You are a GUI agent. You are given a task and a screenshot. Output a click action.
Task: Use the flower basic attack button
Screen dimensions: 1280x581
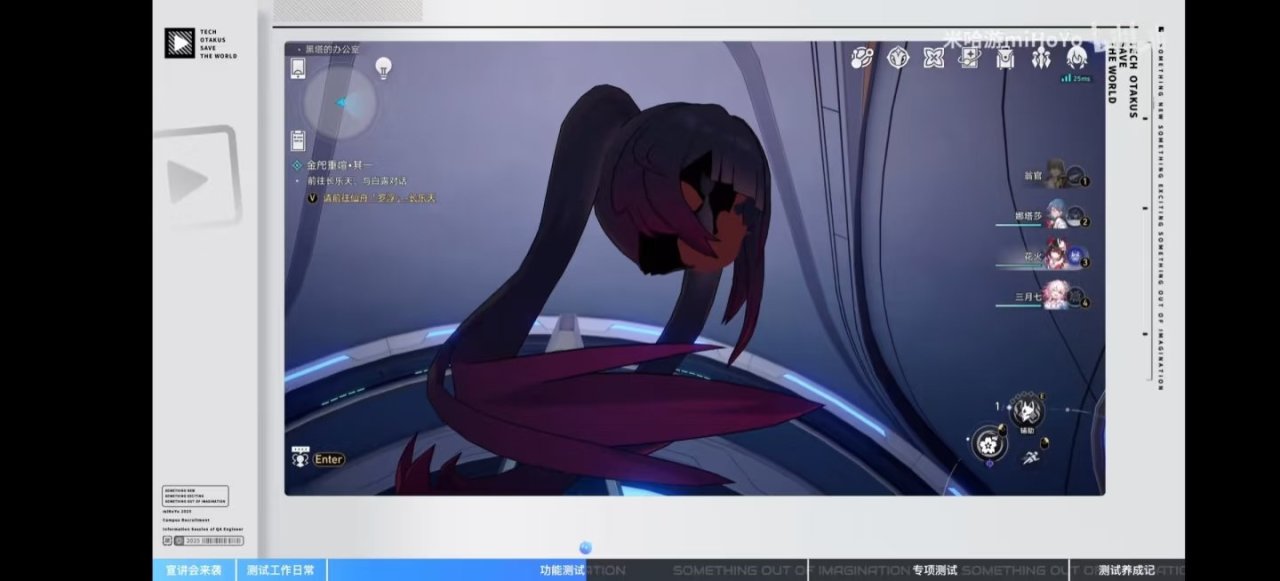991,442
